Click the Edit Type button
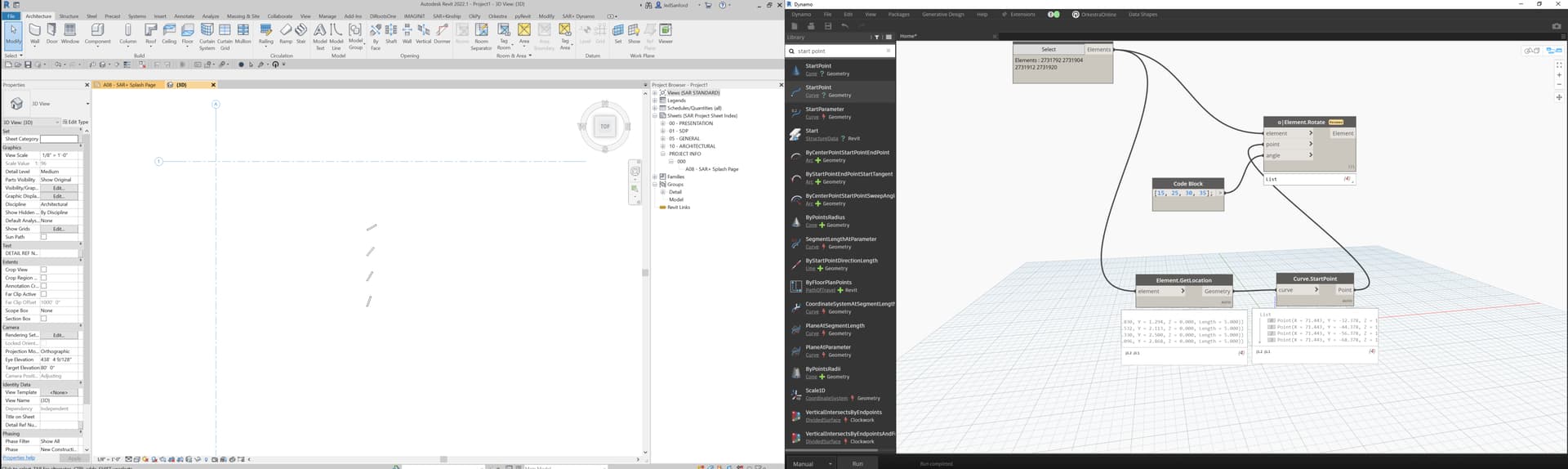This screenshot has height=469, width=1568. coord(75,122)
